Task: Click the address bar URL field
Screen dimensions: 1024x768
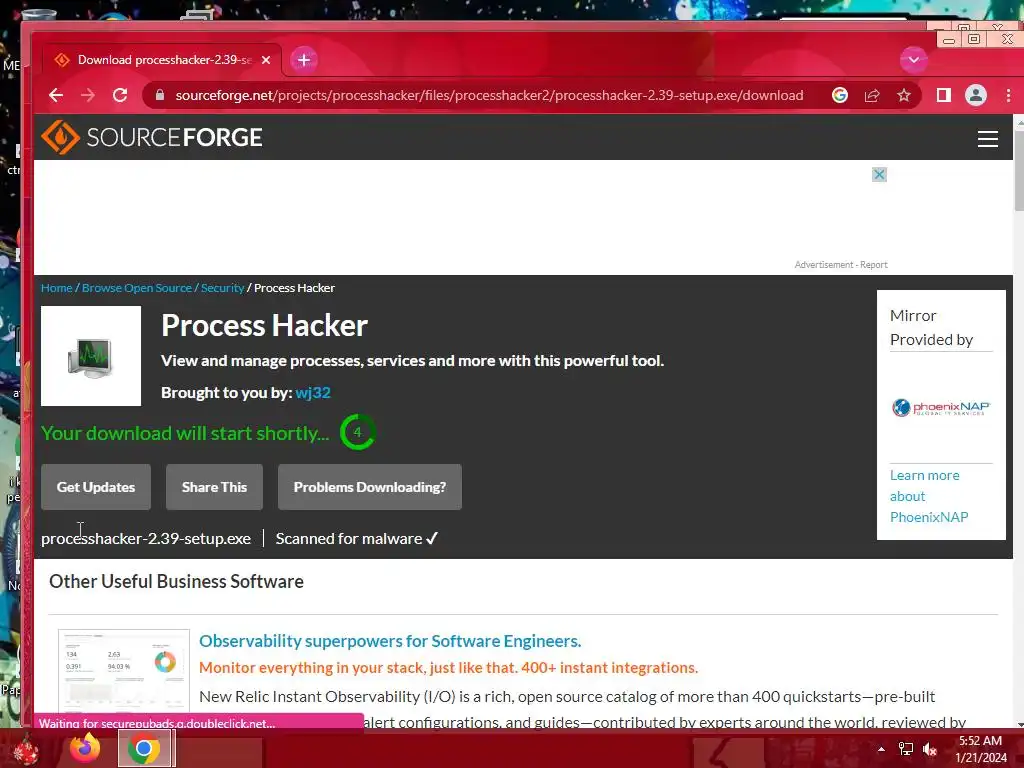Action: [489, 95]
